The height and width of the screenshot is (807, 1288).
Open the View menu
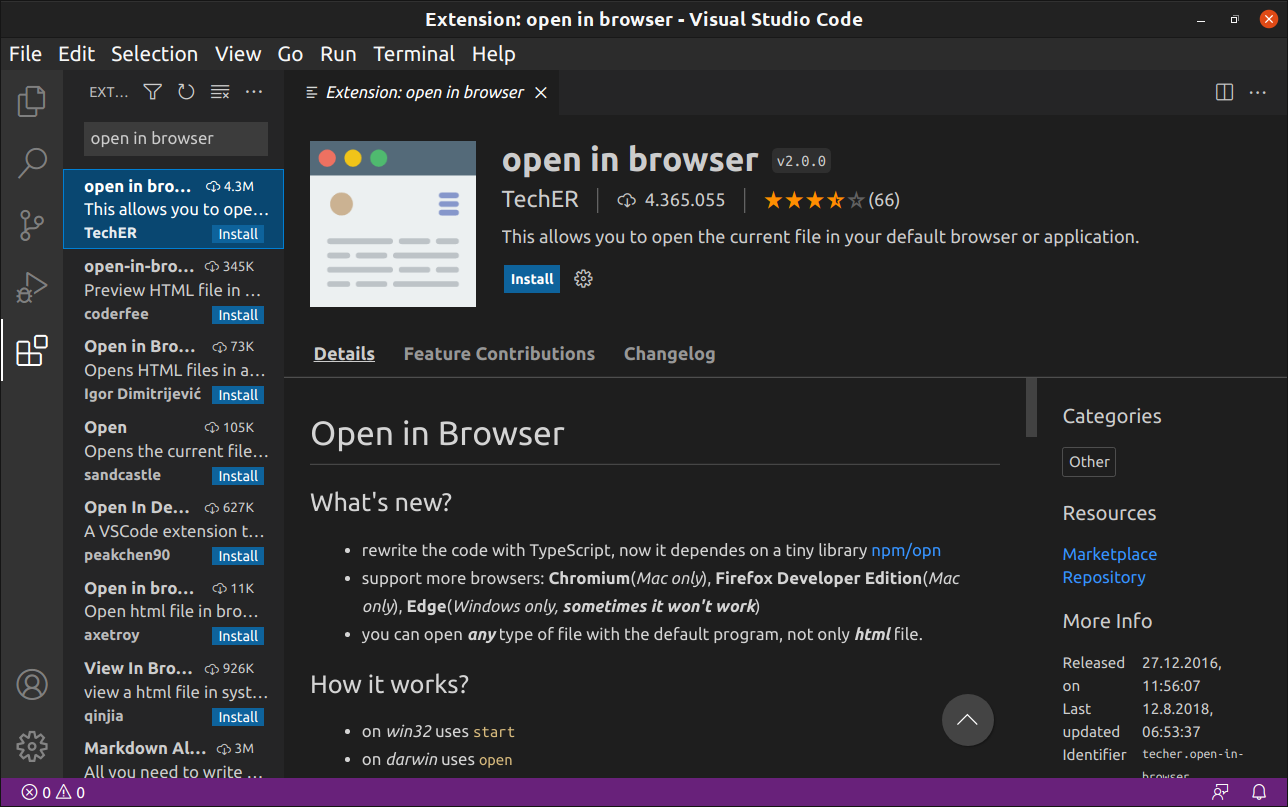pyautogui.click(x=238, y=54)
